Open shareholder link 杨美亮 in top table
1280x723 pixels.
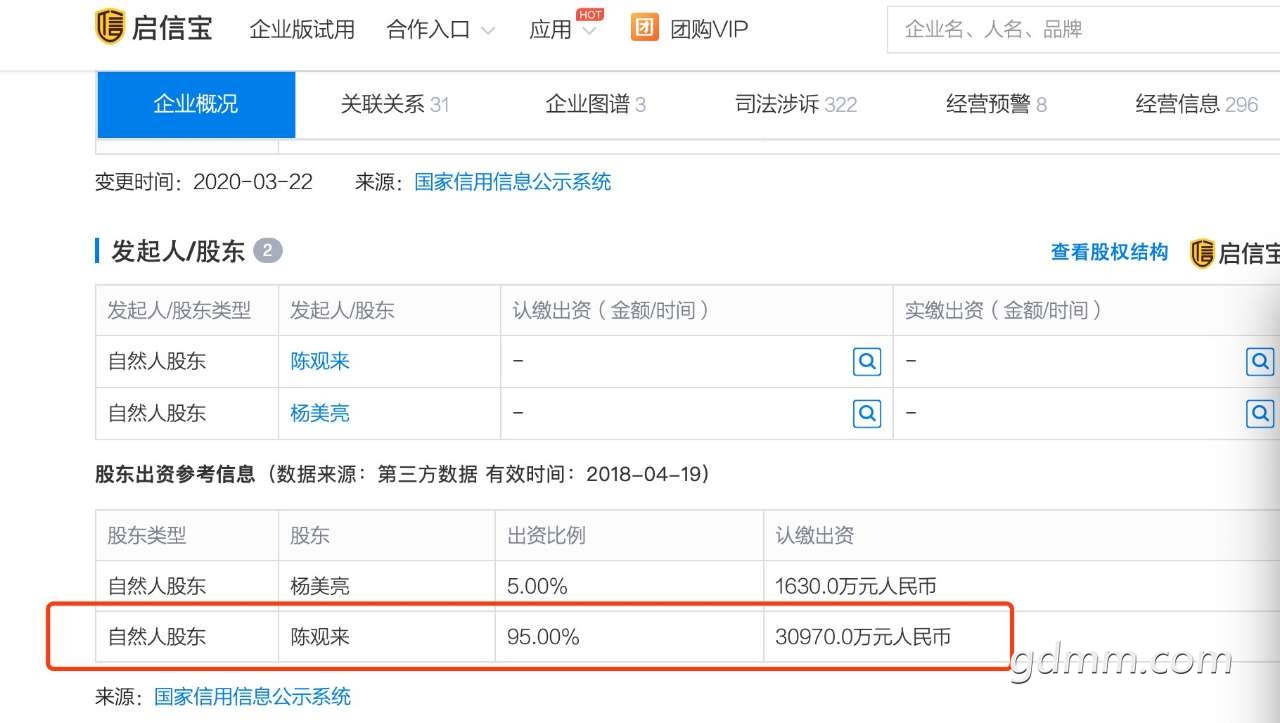click(x=320, y=412)
